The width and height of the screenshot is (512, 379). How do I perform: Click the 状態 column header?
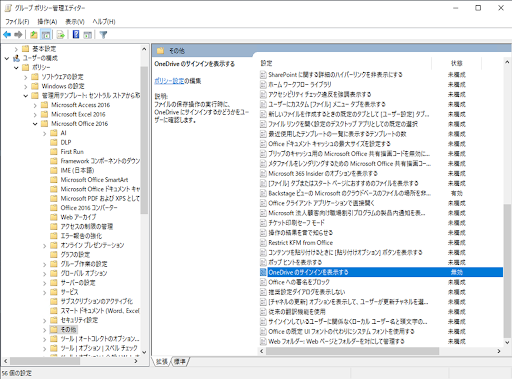pos(457,63)
